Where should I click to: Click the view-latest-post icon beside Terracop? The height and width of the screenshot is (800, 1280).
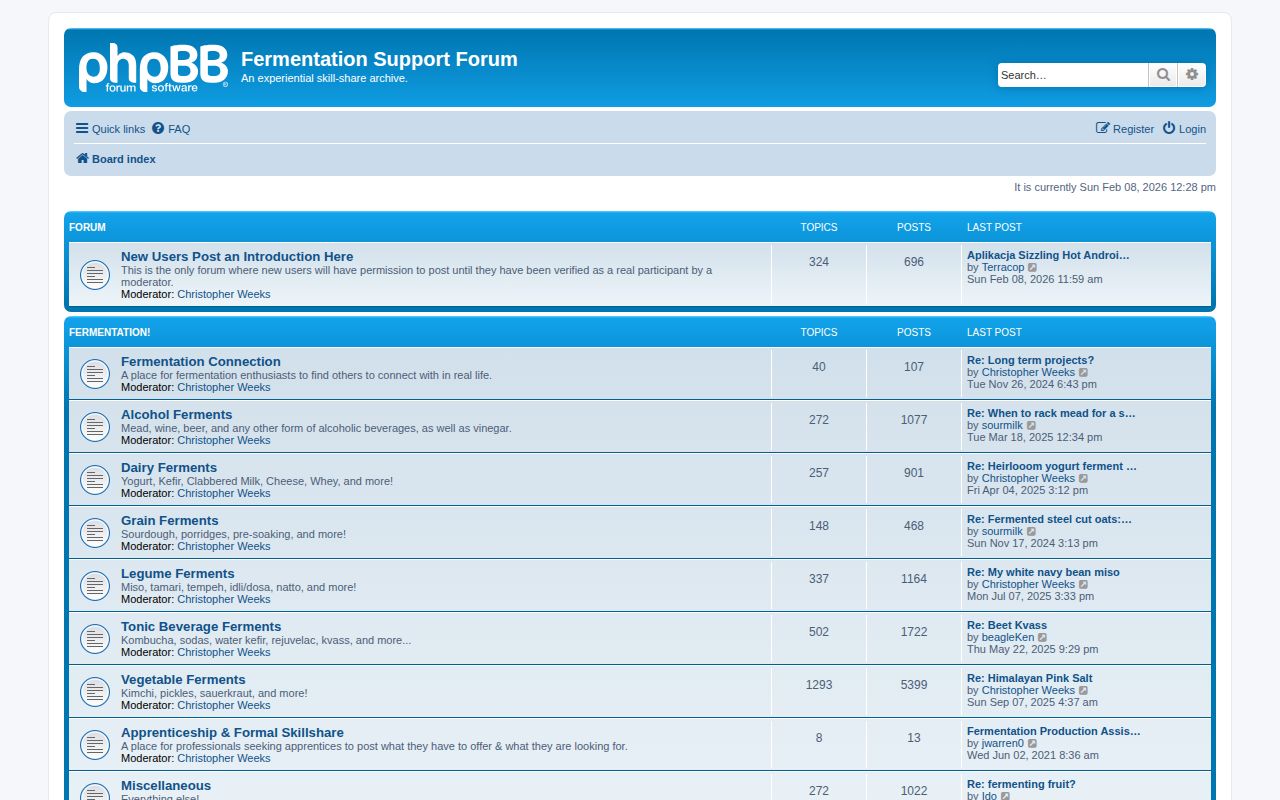tap(1033, 267)
